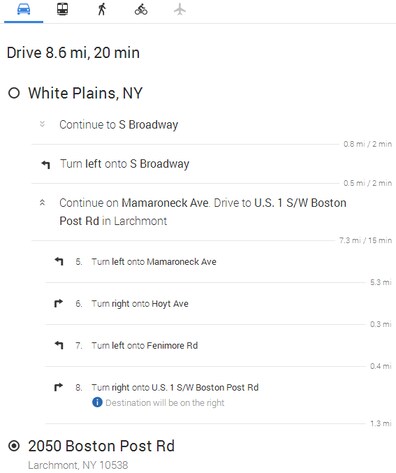The image size is (396, 473).
Task: Click the 2050 Boston Post Rd destination marker
Action: (x=14, y=446)
